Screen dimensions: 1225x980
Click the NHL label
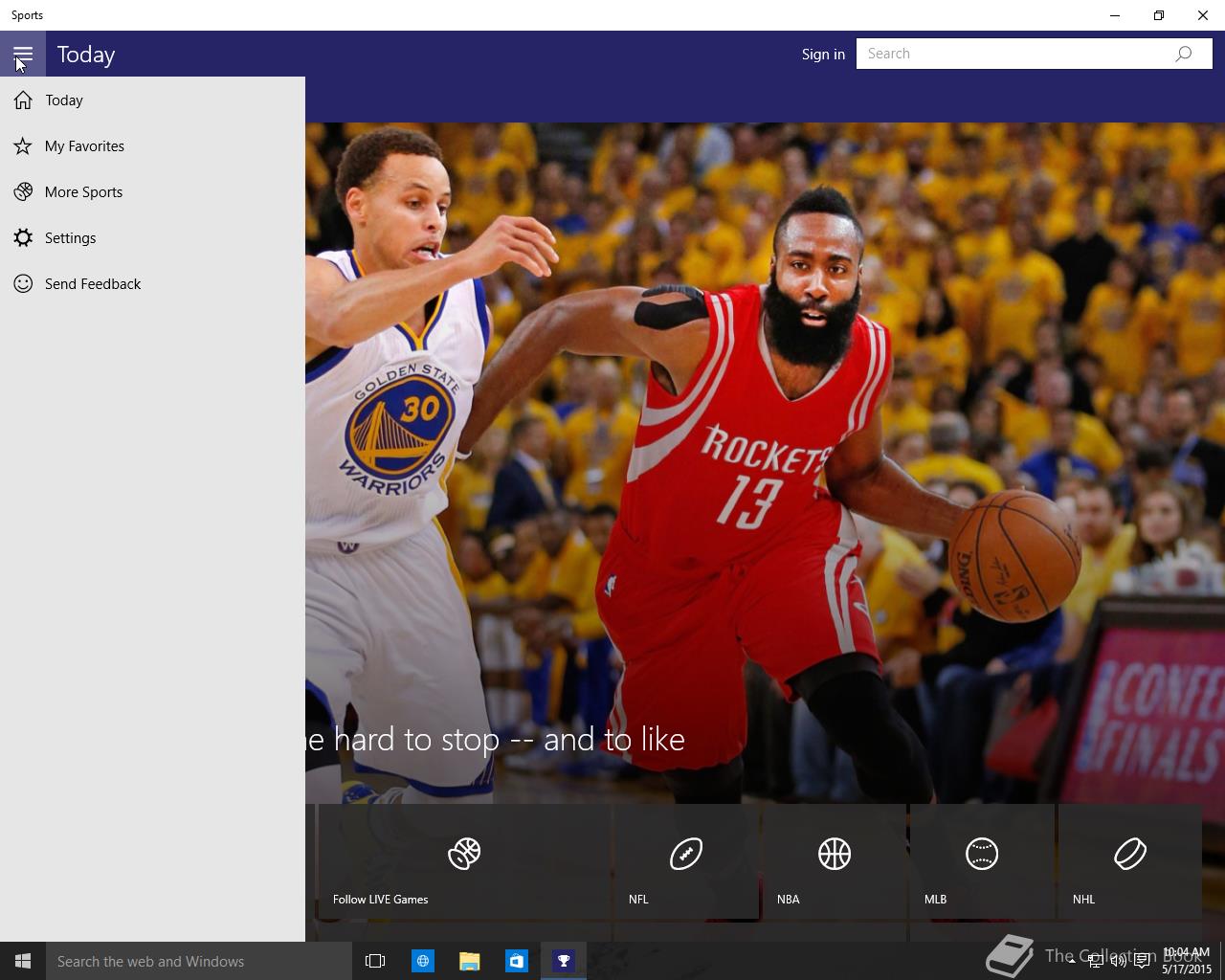coord(1083,900)
